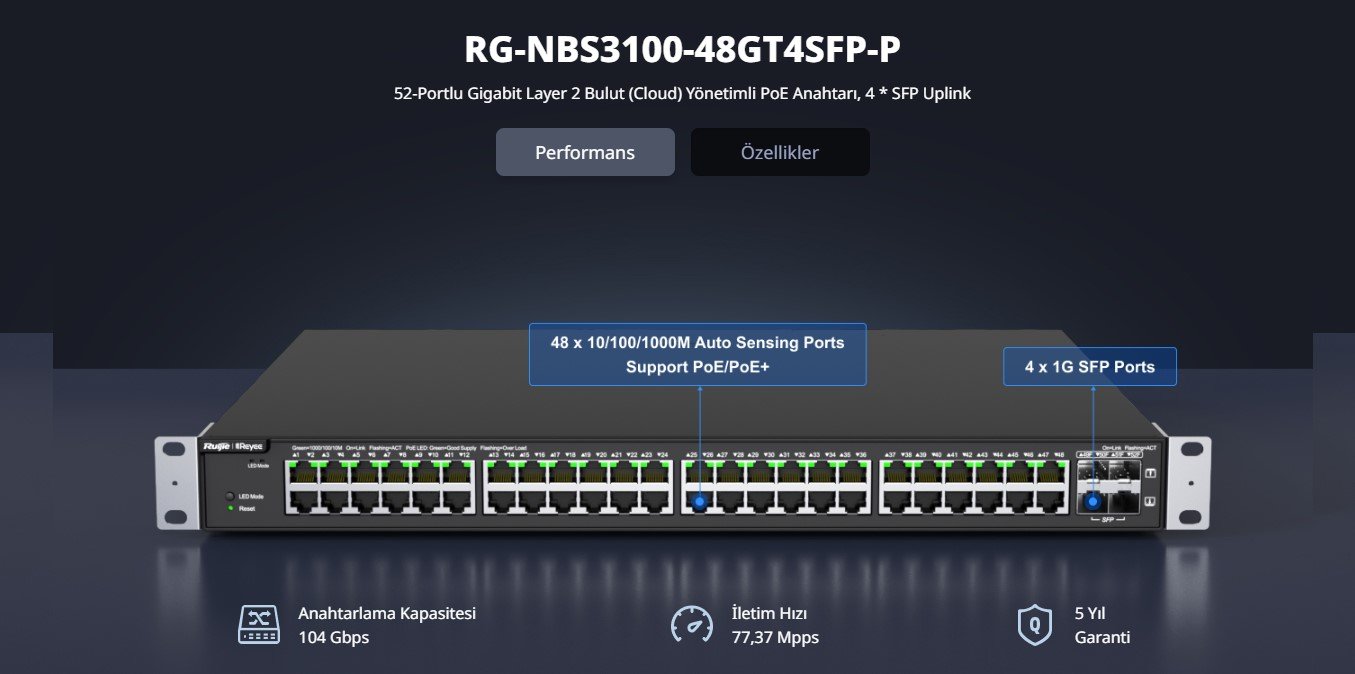Click the warranty shield icon
1355x674 pixels.
(x=1034, y=625)
